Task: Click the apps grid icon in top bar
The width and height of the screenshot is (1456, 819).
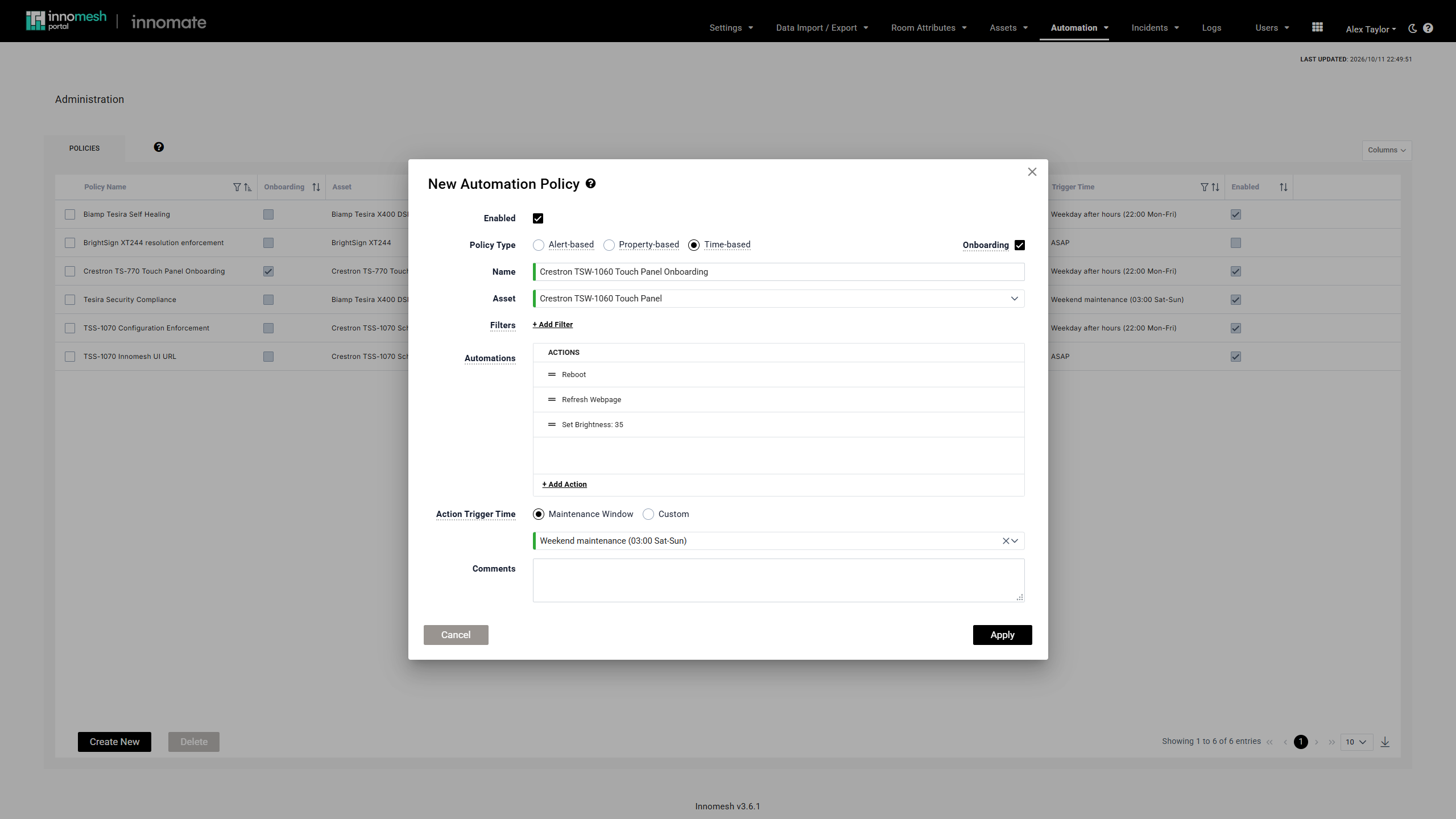Action: pyautogui.click(x=1317, y=27)
